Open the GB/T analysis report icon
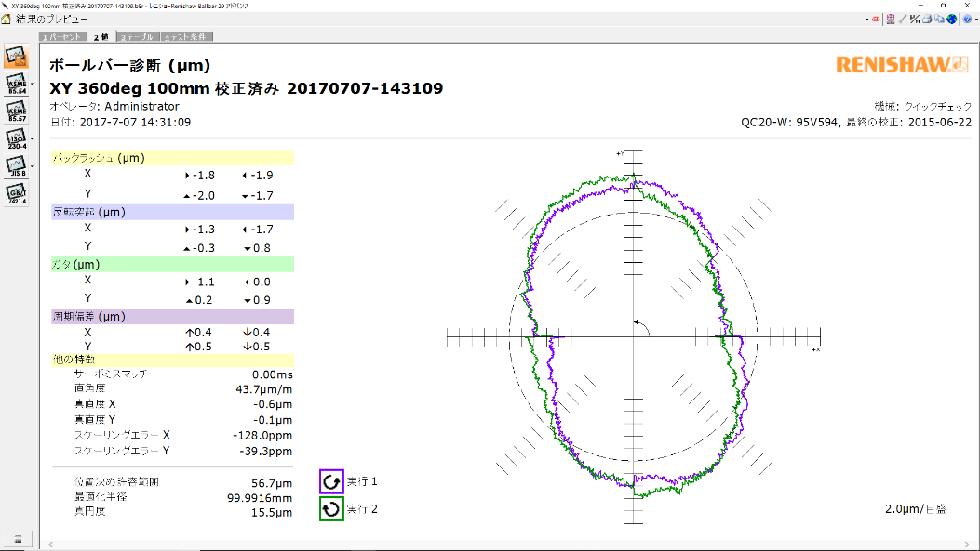 [15, 194]
